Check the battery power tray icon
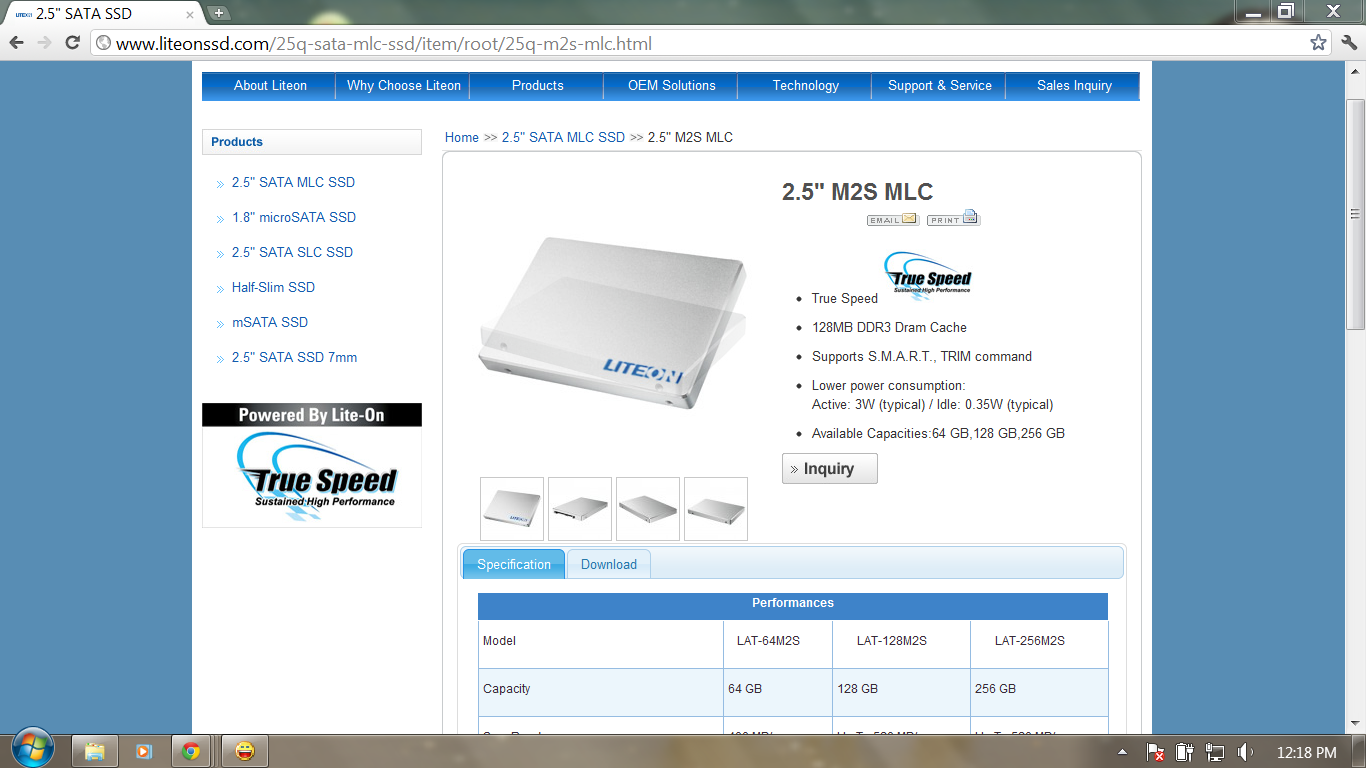1366x768 pixels. point(1185,752)
